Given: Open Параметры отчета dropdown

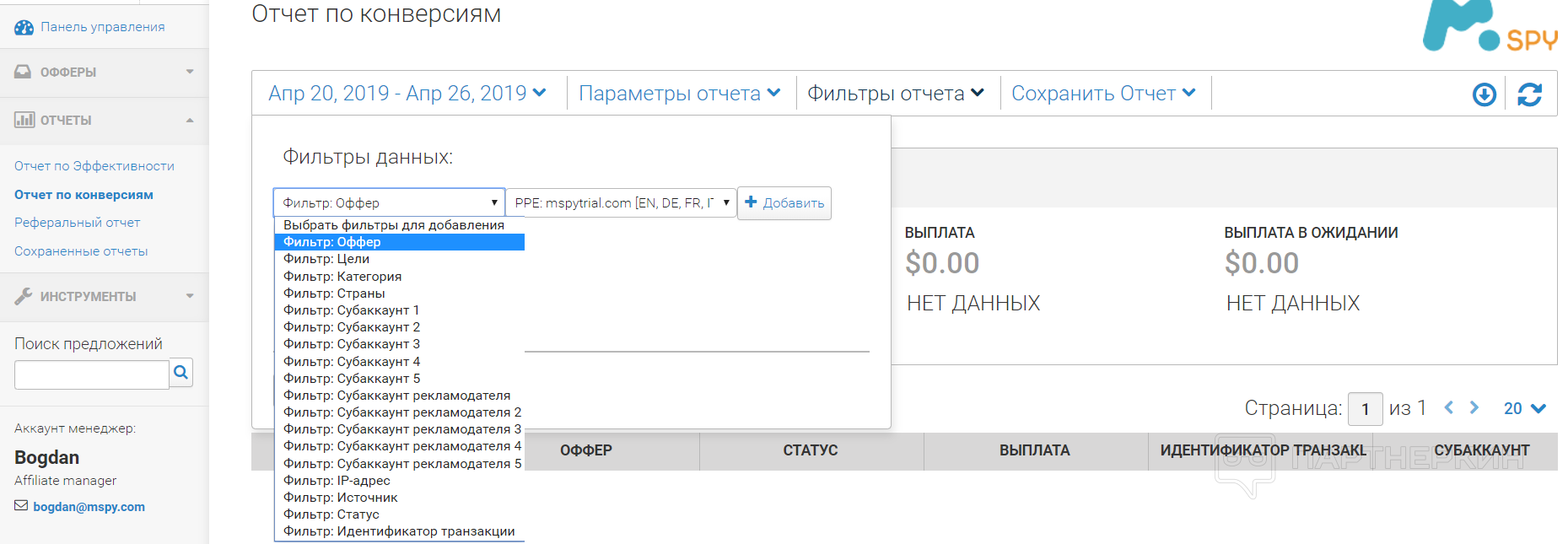Looking at the screenshot, I should click(x=679, y=94).
